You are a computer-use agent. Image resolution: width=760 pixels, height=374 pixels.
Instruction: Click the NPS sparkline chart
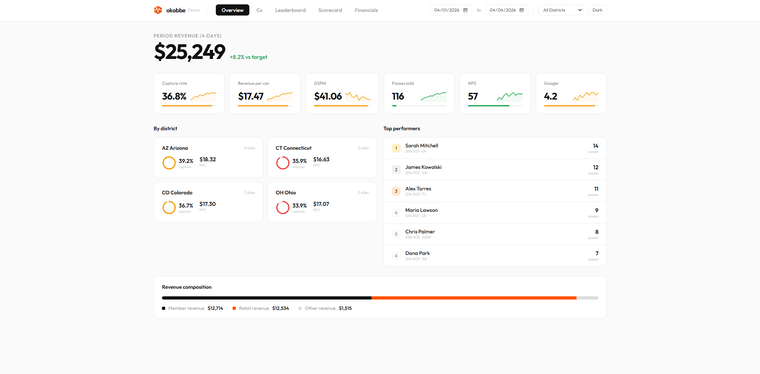[x=509, y=96]
